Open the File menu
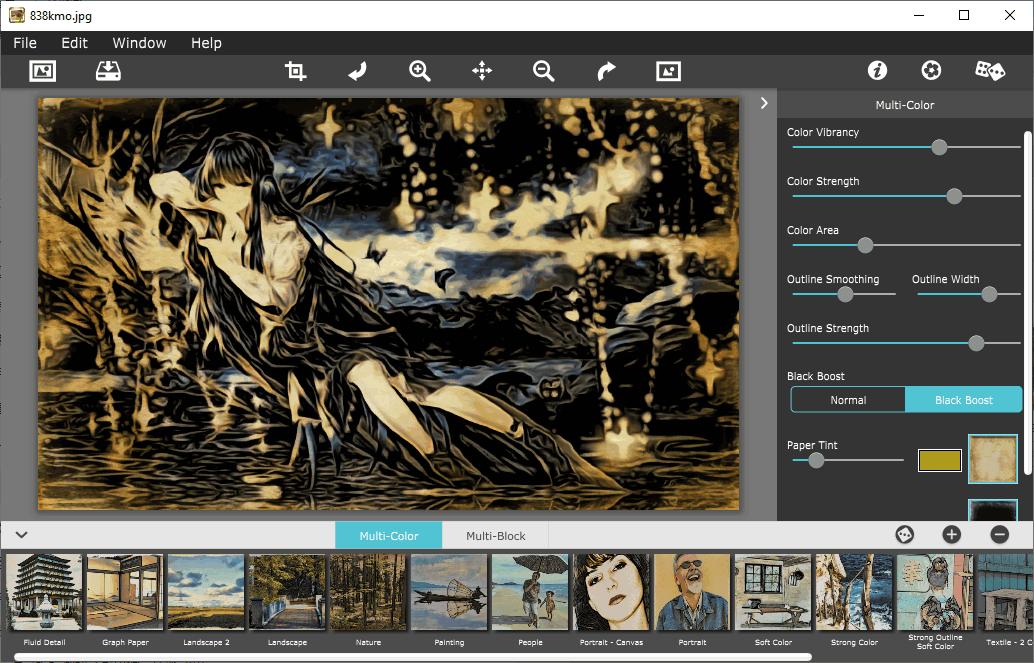The image size is (1034, 663). 25,43
